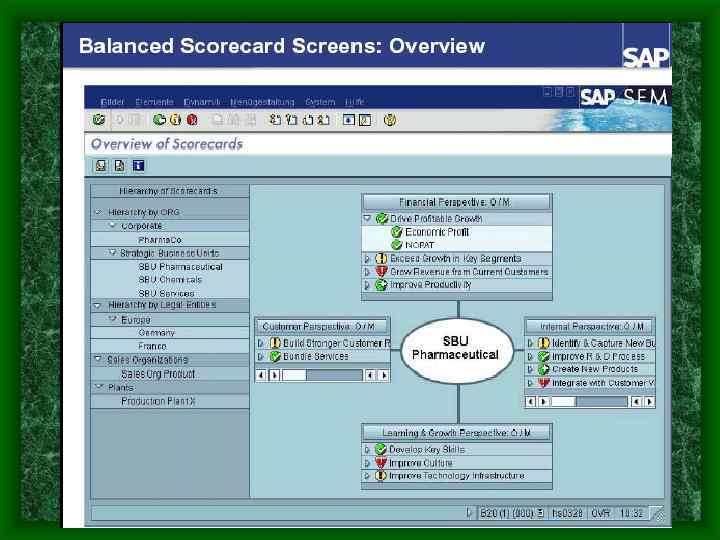The height and width of the screenshot is (540, 720).
Task: Click green status icon of NOPAT
Action: (397, 245)
